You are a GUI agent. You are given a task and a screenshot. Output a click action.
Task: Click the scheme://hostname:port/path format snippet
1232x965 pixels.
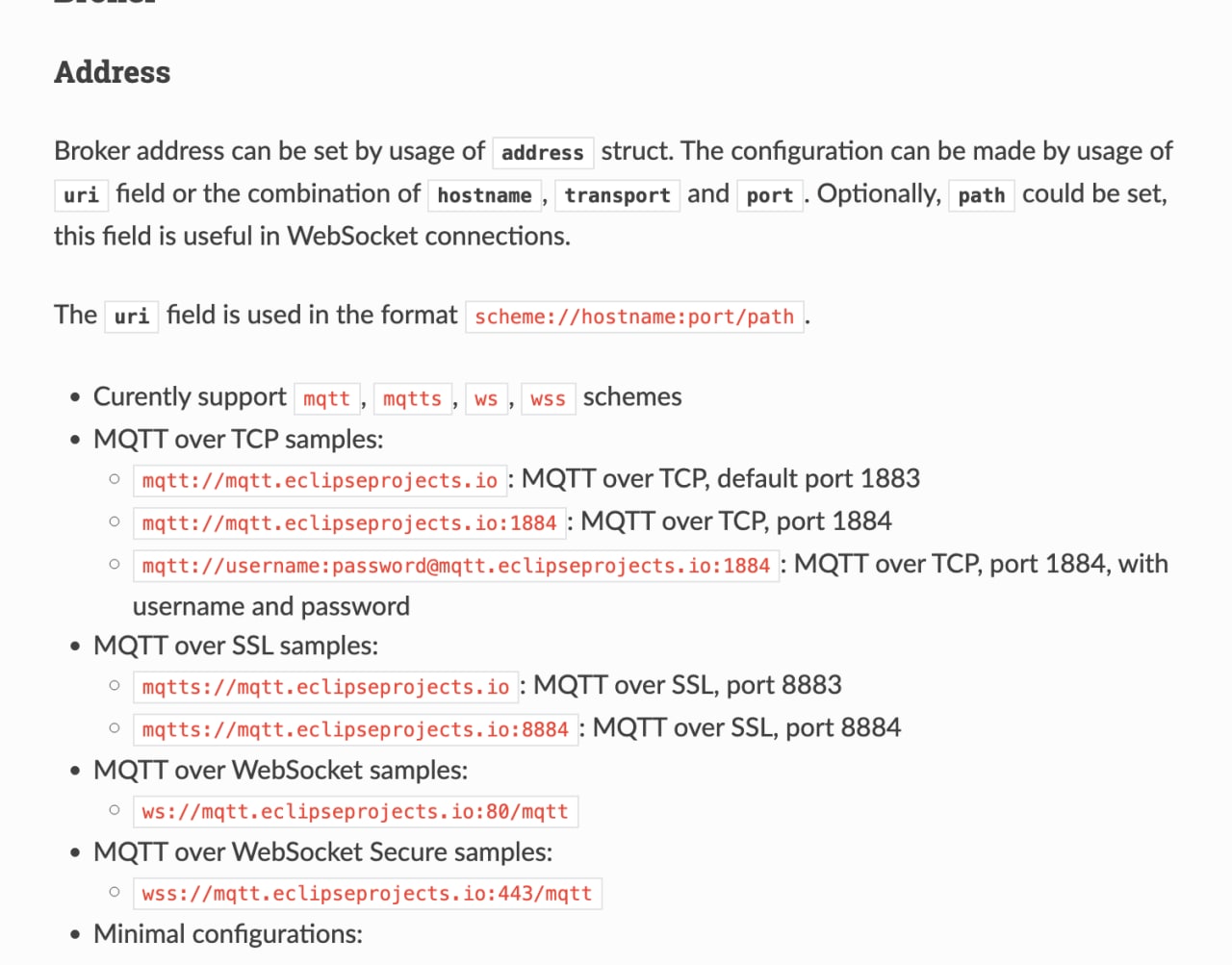[x=633, y=317]
